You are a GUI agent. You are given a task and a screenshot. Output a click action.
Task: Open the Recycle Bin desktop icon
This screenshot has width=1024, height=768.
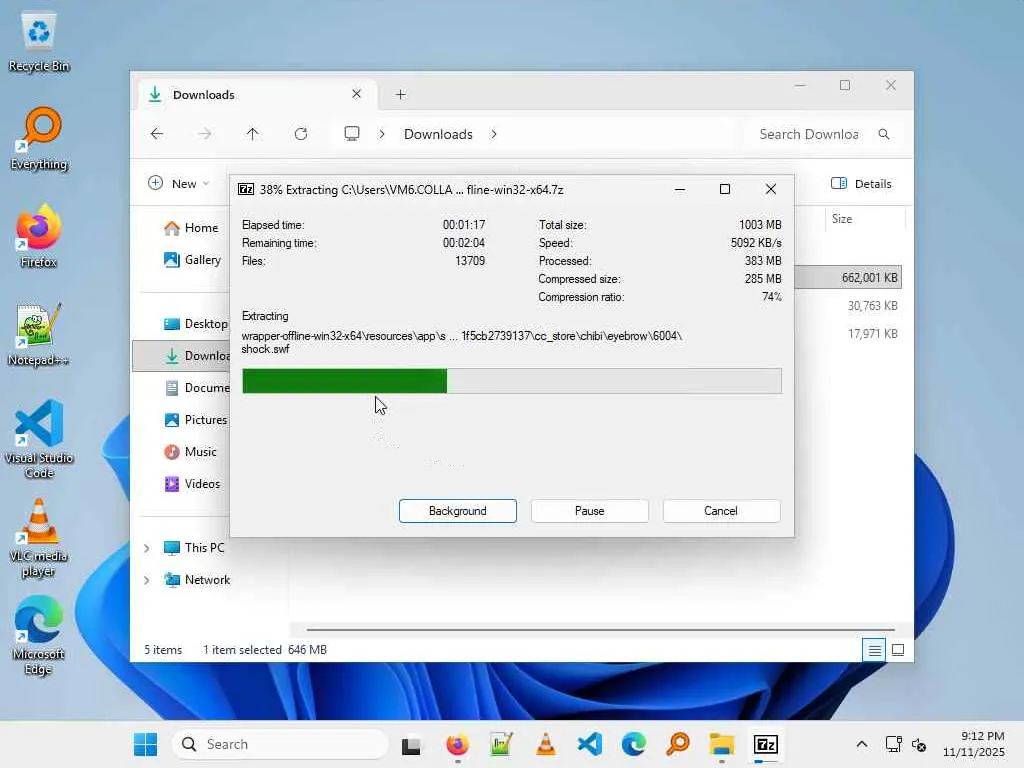39,42
